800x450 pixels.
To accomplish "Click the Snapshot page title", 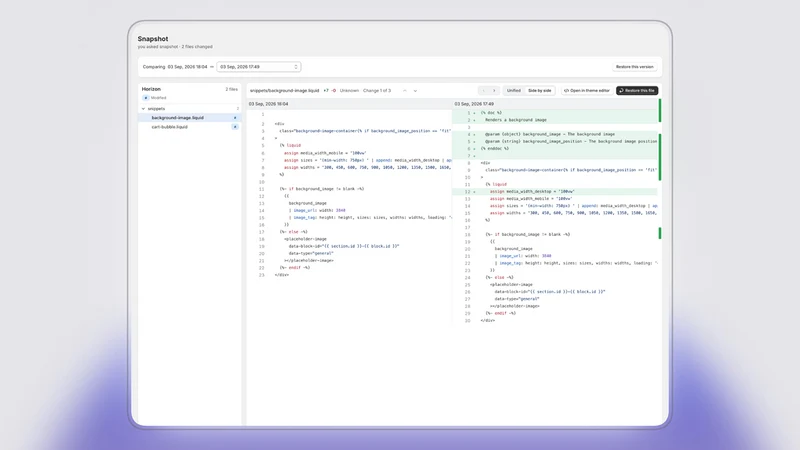I will tap(153, 39).
